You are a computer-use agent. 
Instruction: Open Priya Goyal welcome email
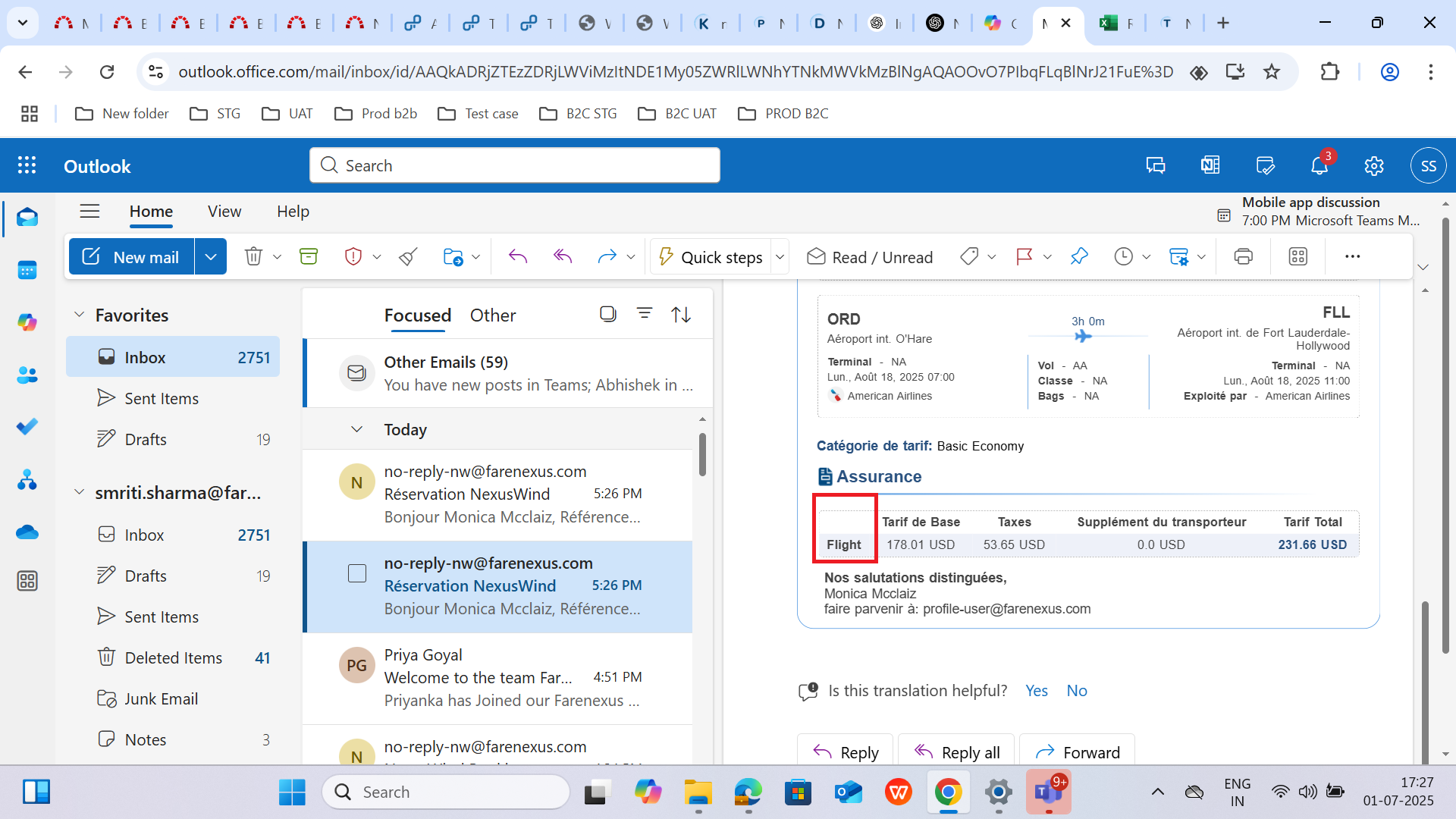[497, 677]
